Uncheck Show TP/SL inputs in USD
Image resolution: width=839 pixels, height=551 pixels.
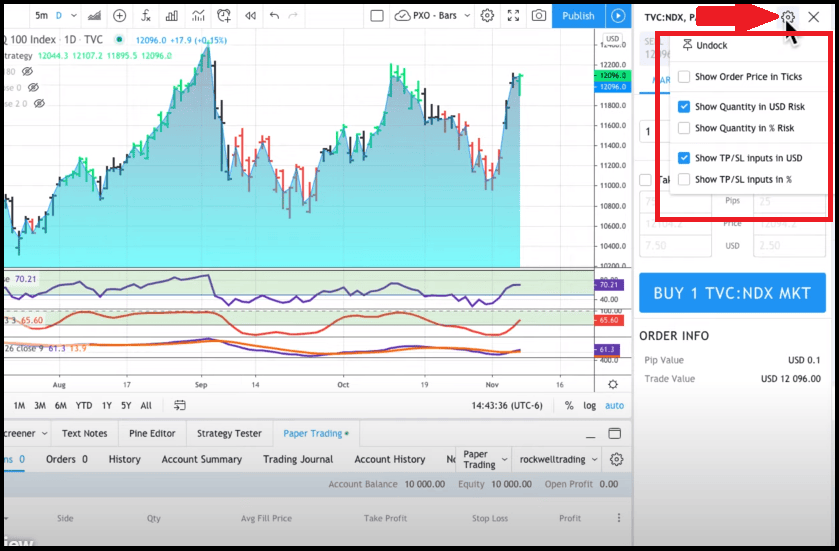pyautogui.click(x=684, y=158)
